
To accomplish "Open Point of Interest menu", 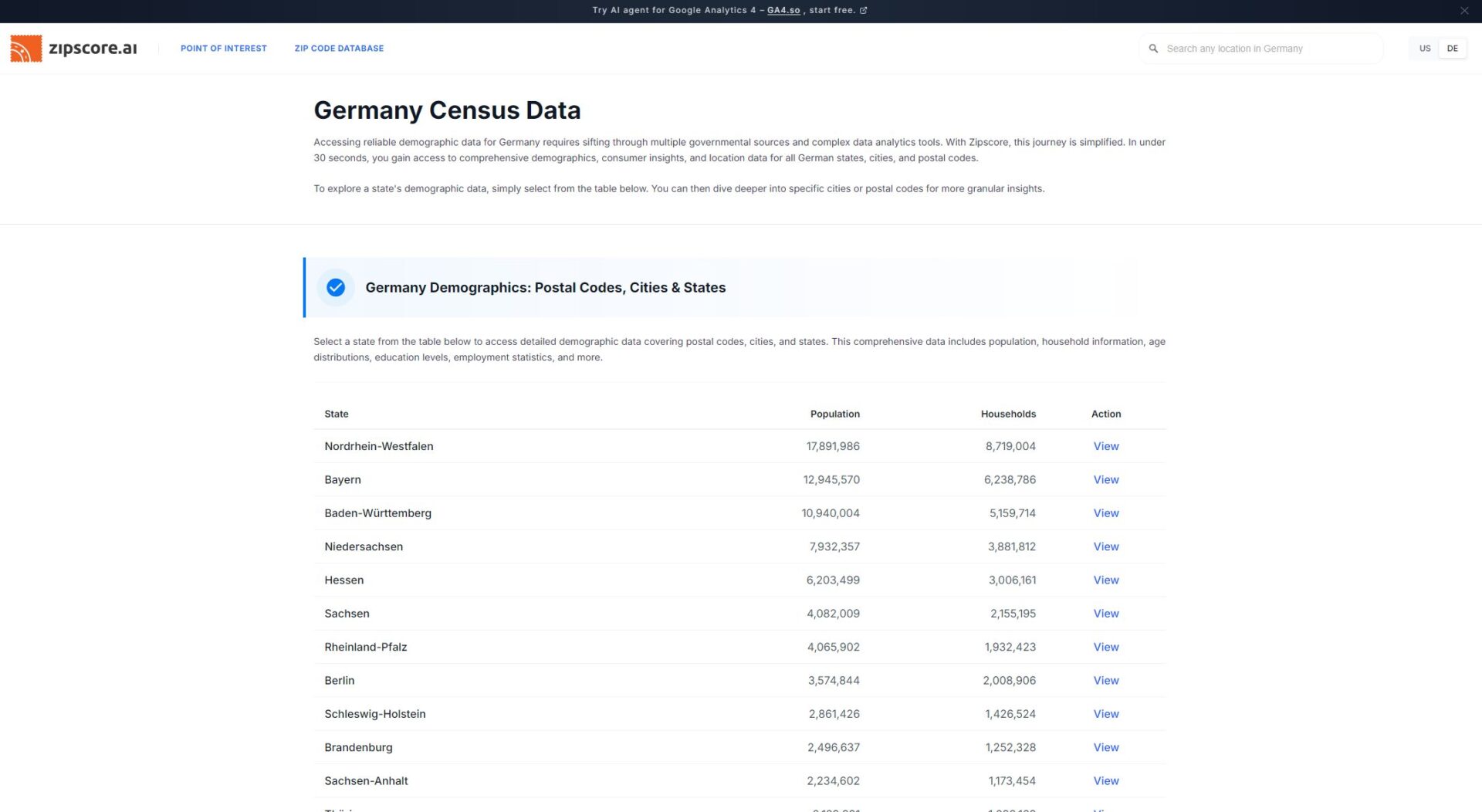I will (223, 49).
